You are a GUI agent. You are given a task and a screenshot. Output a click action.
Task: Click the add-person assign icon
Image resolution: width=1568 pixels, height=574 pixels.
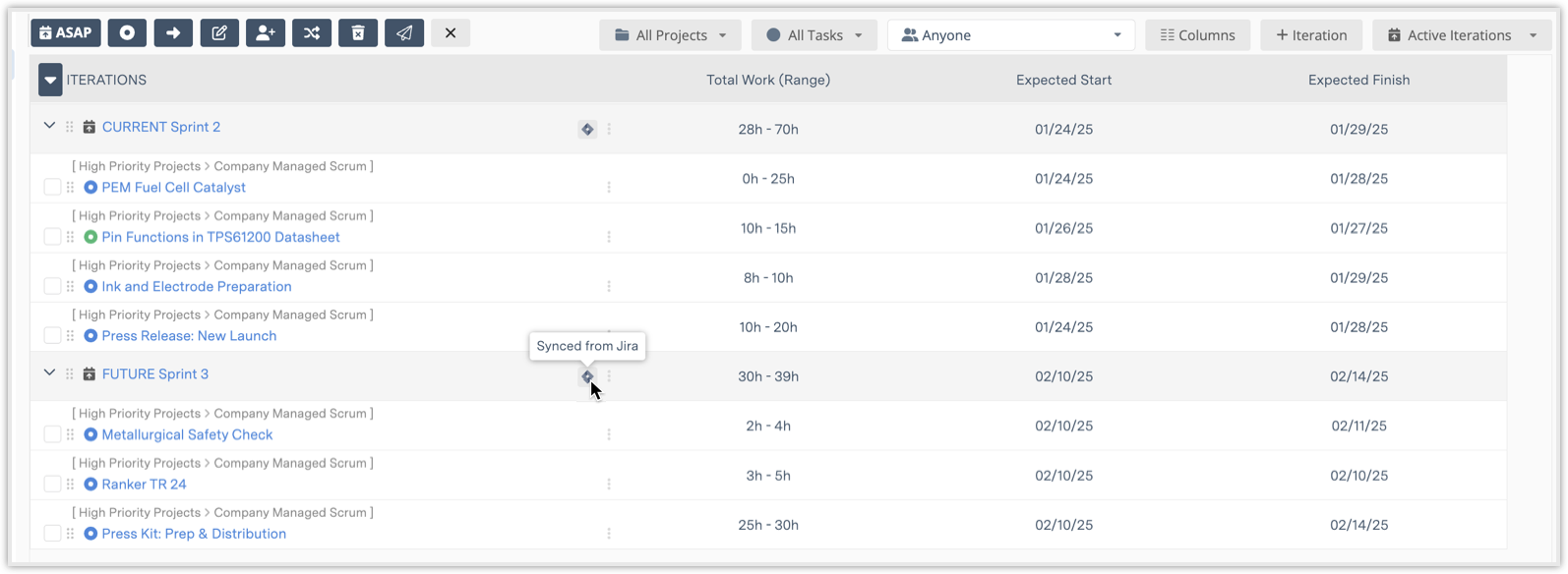tap(266, 33)
